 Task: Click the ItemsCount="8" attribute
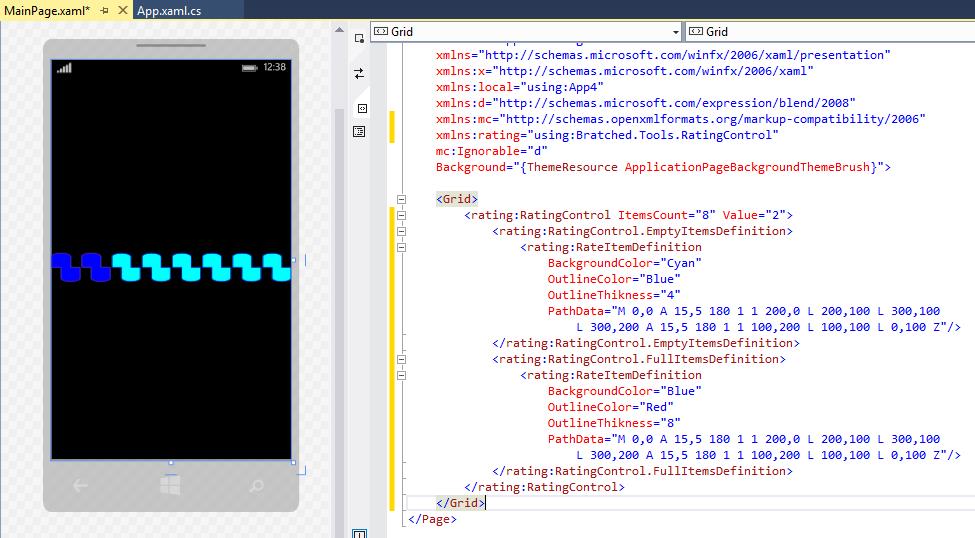pos(667,215)
